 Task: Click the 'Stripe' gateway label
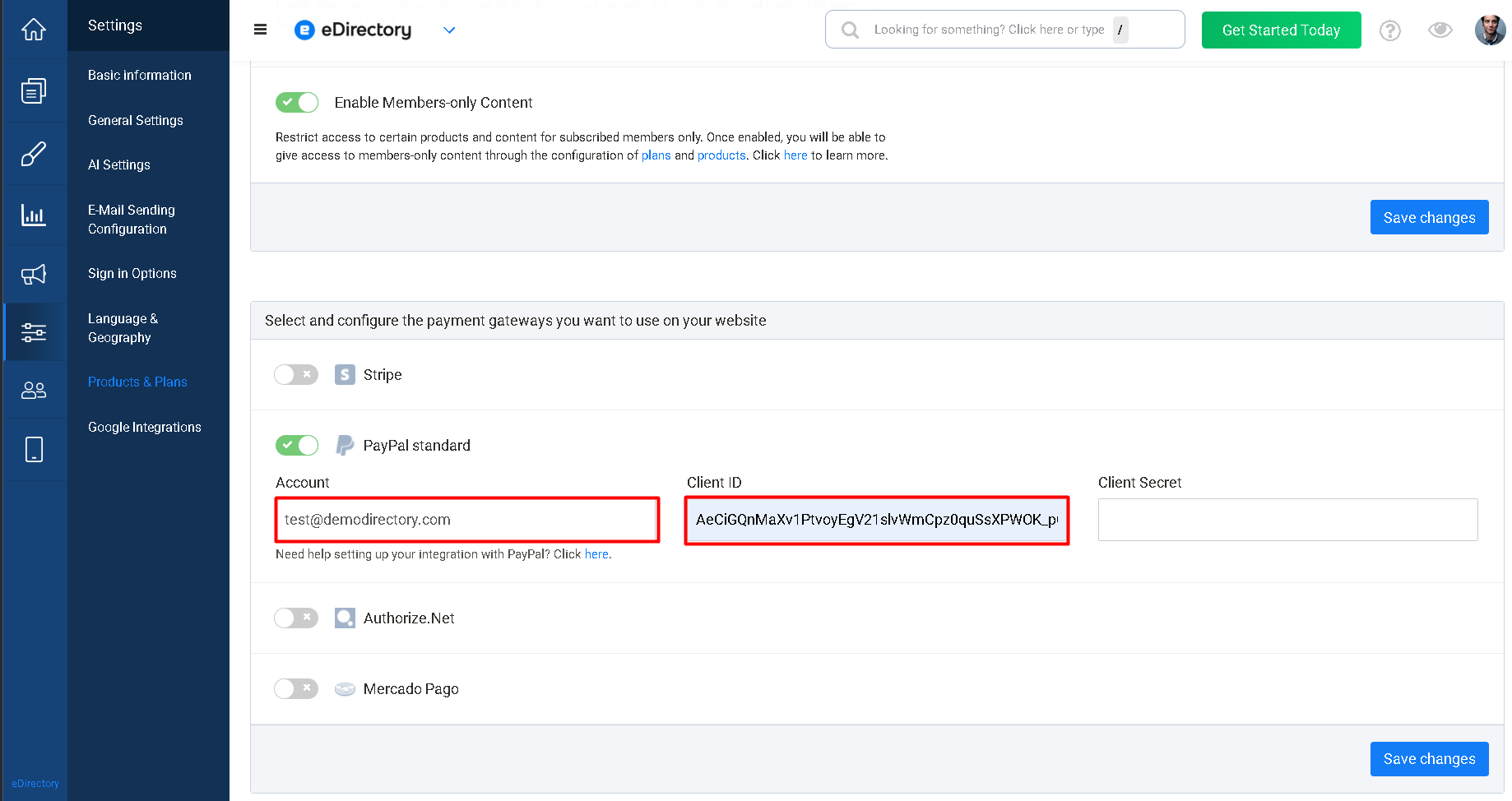click(x=383, y=375)
